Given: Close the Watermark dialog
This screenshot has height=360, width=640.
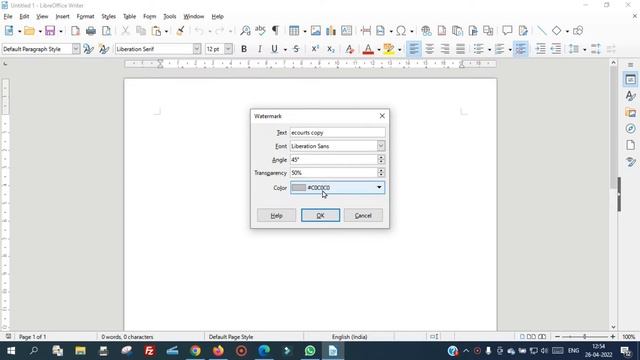Looking at the screenshot, I should (382, 116).
